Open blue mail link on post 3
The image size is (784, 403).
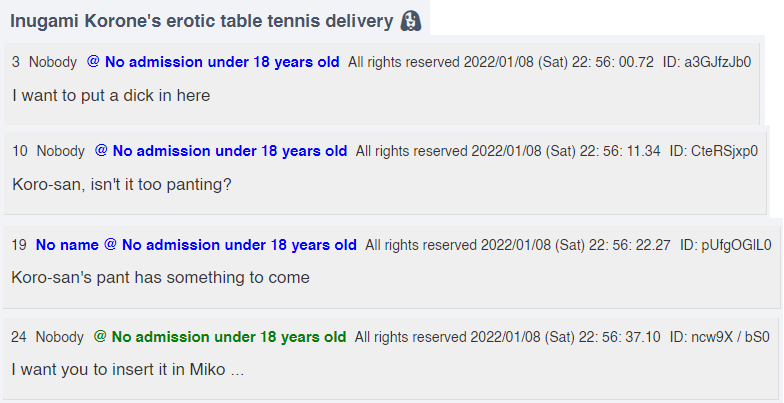(213, 62)
